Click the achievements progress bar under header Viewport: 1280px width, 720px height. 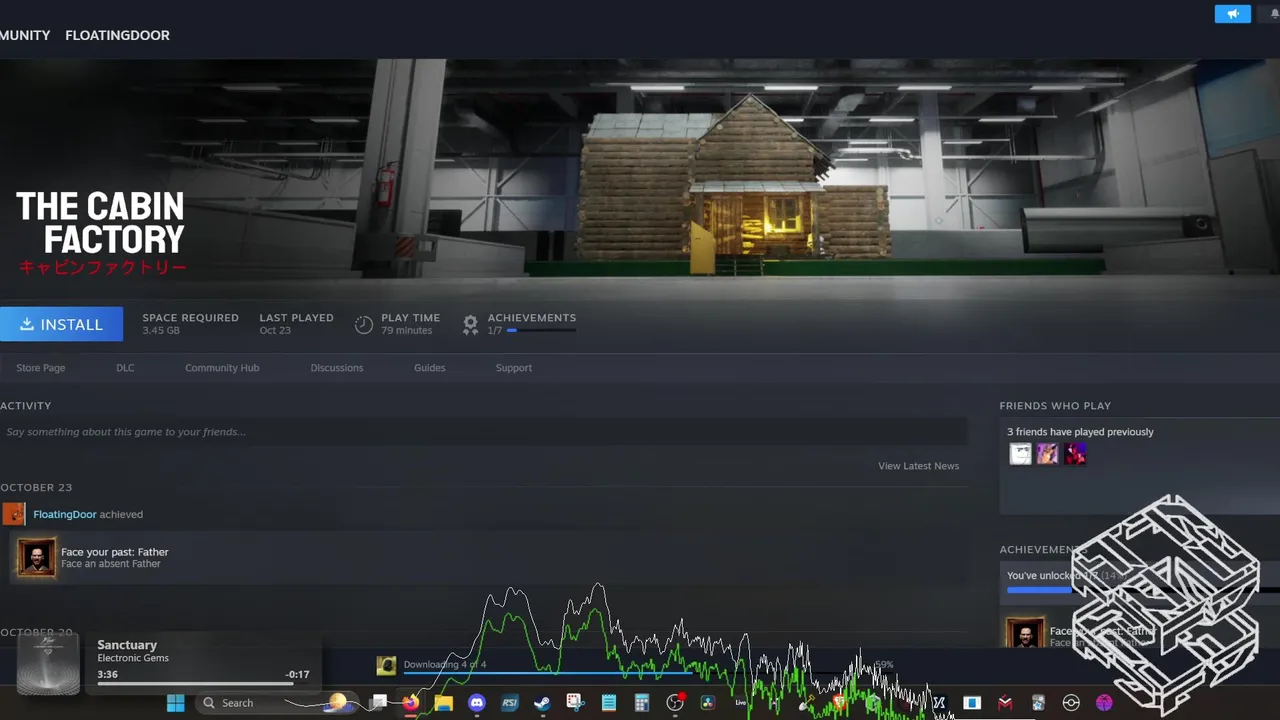(x=541, y=330)
